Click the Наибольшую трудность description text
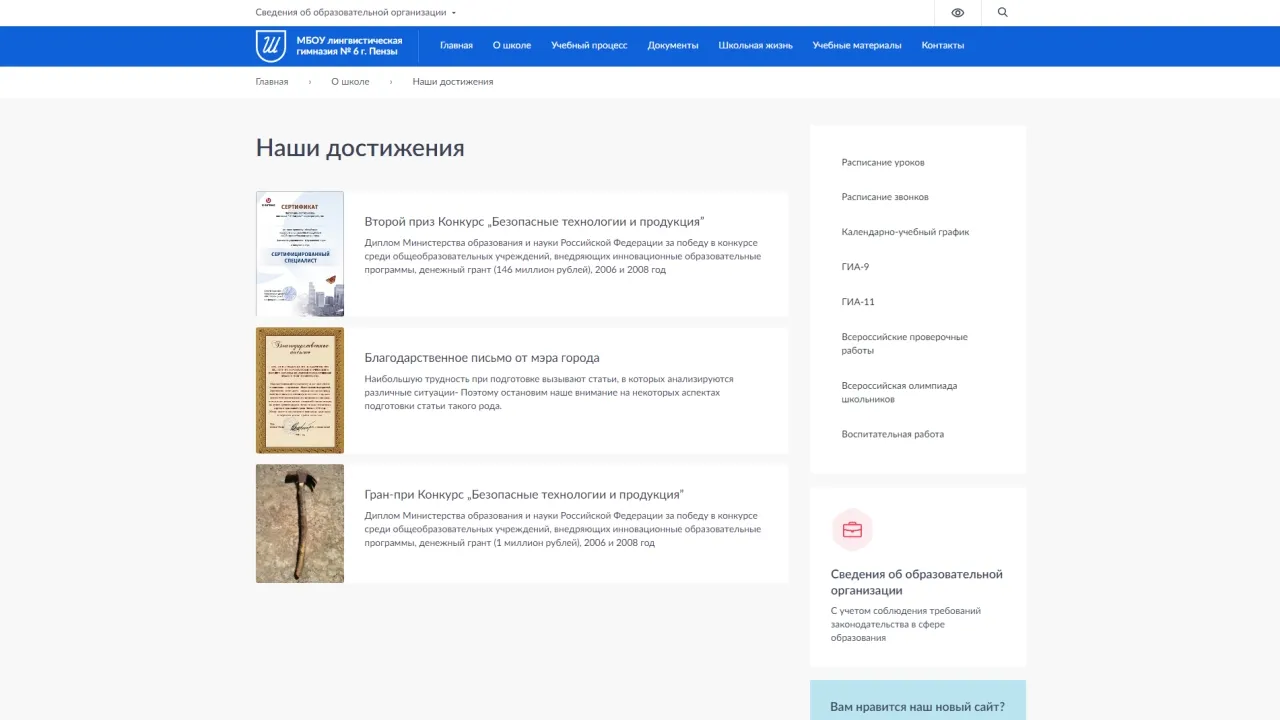1280x720 pixels. click(x=549, y=393)
